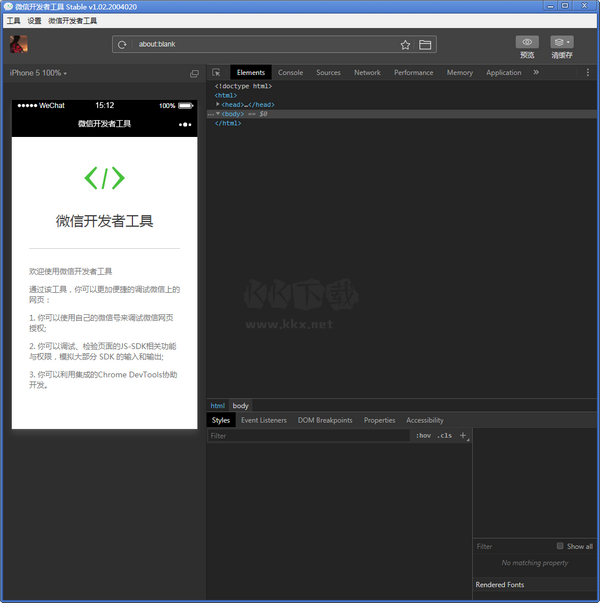Open the clear cache dropdown button
Viewport: 600px width, 603px height.
tap(562, 42)
